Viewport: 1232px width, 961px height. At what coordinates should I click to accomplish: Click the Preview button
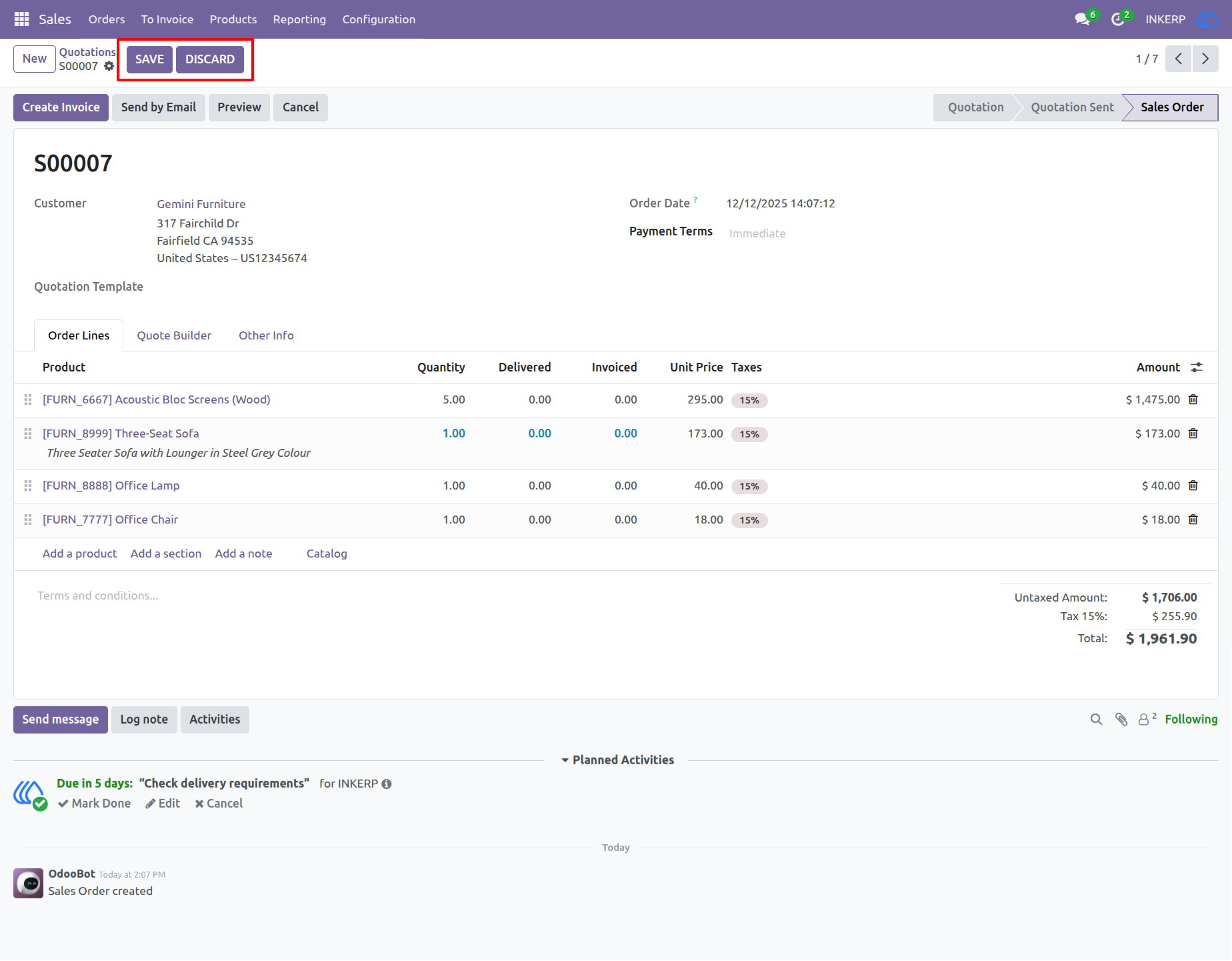point(239,107)
